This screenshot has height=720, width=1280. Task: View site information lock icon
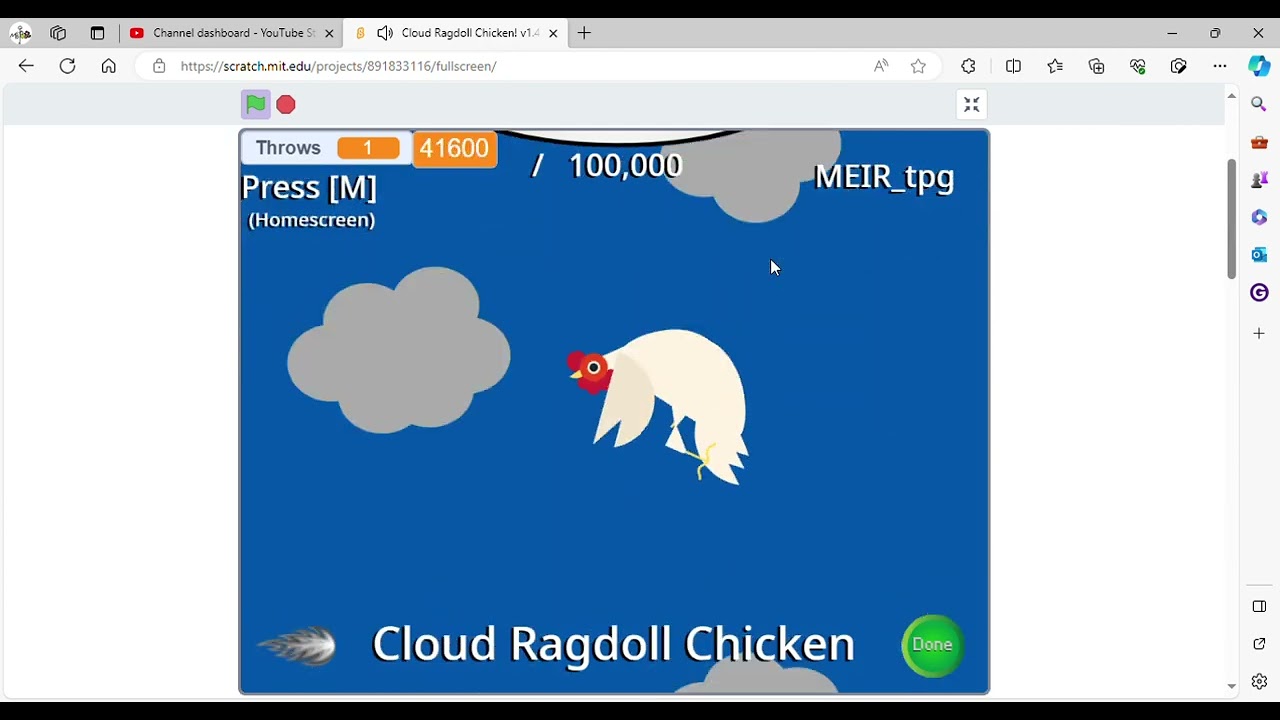[159, 66]
